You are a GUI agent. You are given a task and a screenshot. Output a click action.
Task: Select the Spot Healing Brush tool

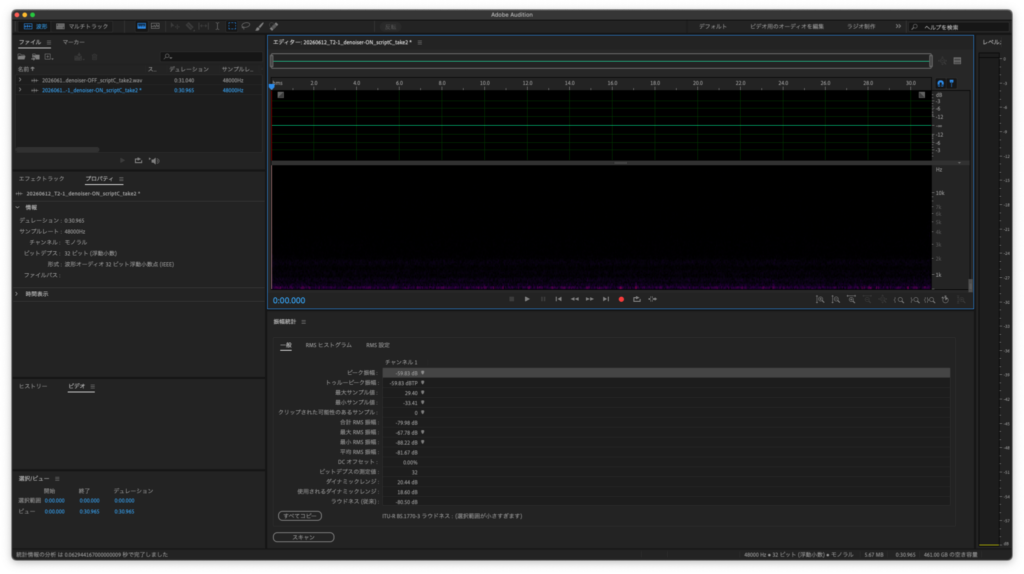click(x=274, y=26)
